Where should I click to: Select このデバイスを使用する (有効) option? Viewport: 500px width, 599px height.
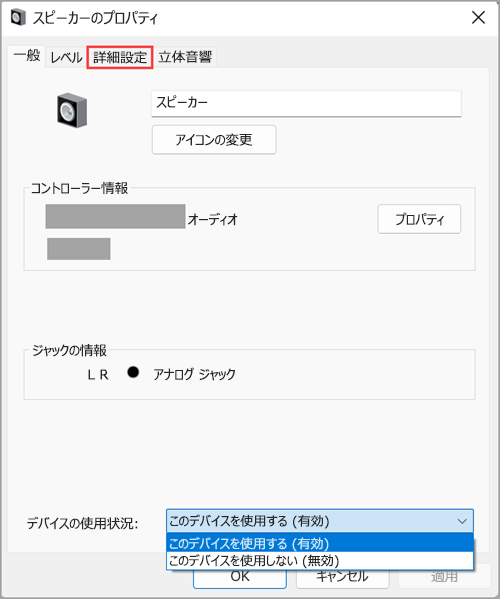click(320, 543)
